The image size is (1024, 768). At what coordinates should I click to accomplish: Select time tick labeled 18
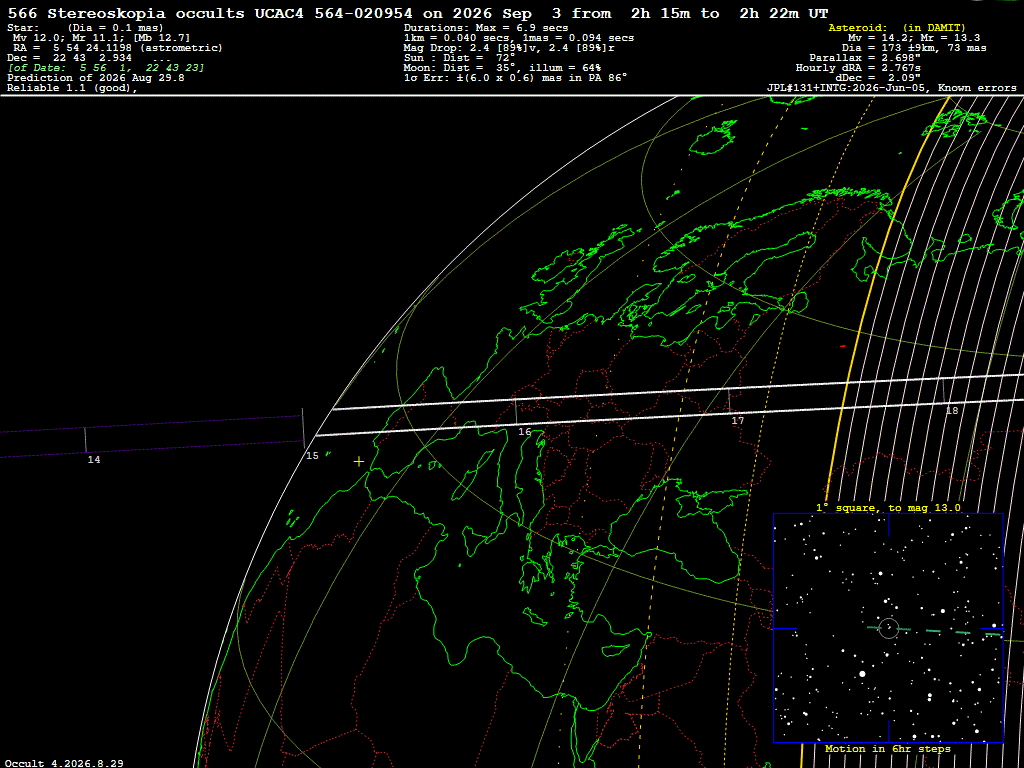point(952,410)
